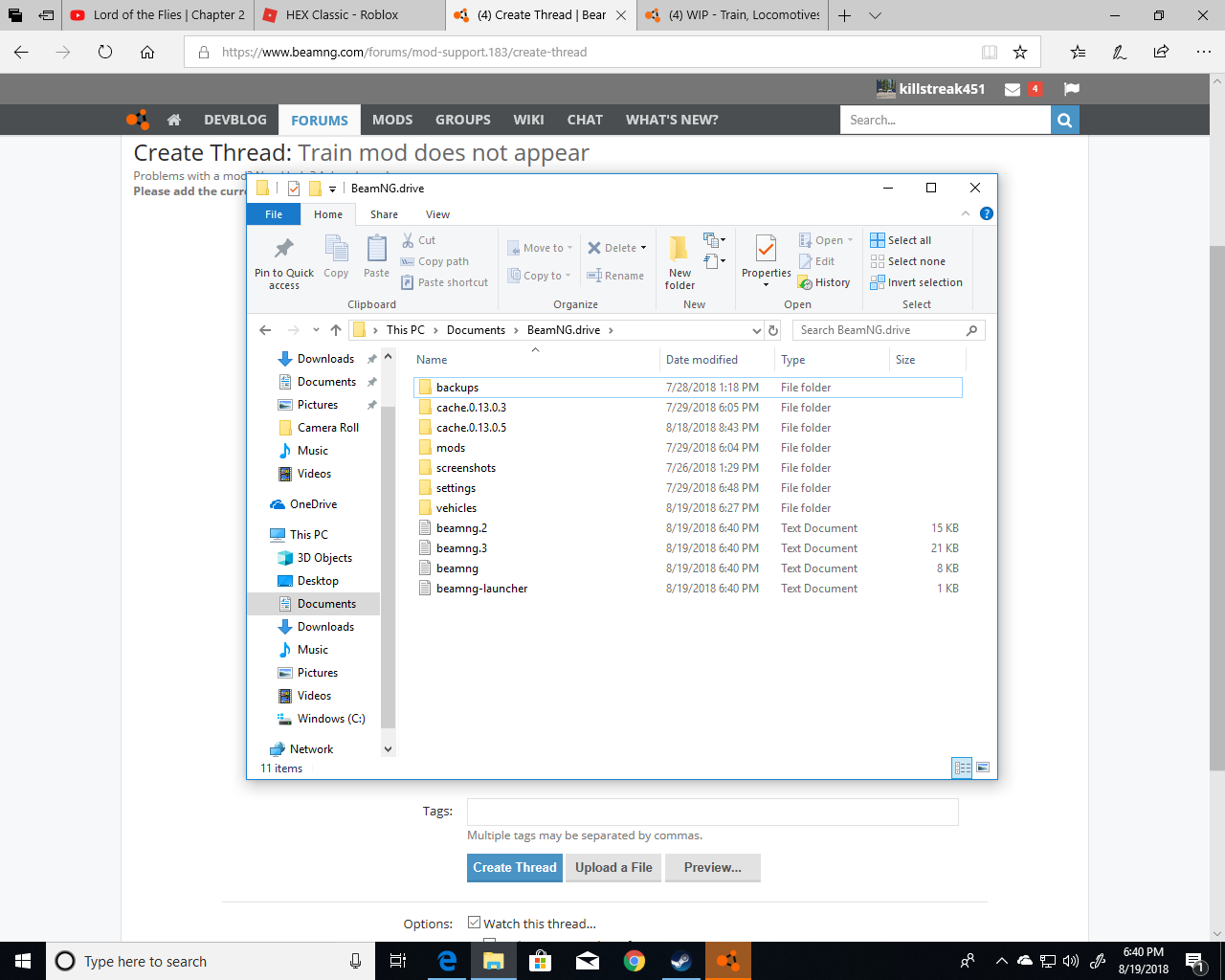This screenshot has width=1225, height=980.
Task: Click Paste shortcut in the ribbon
Action: [x=444, y=282]
